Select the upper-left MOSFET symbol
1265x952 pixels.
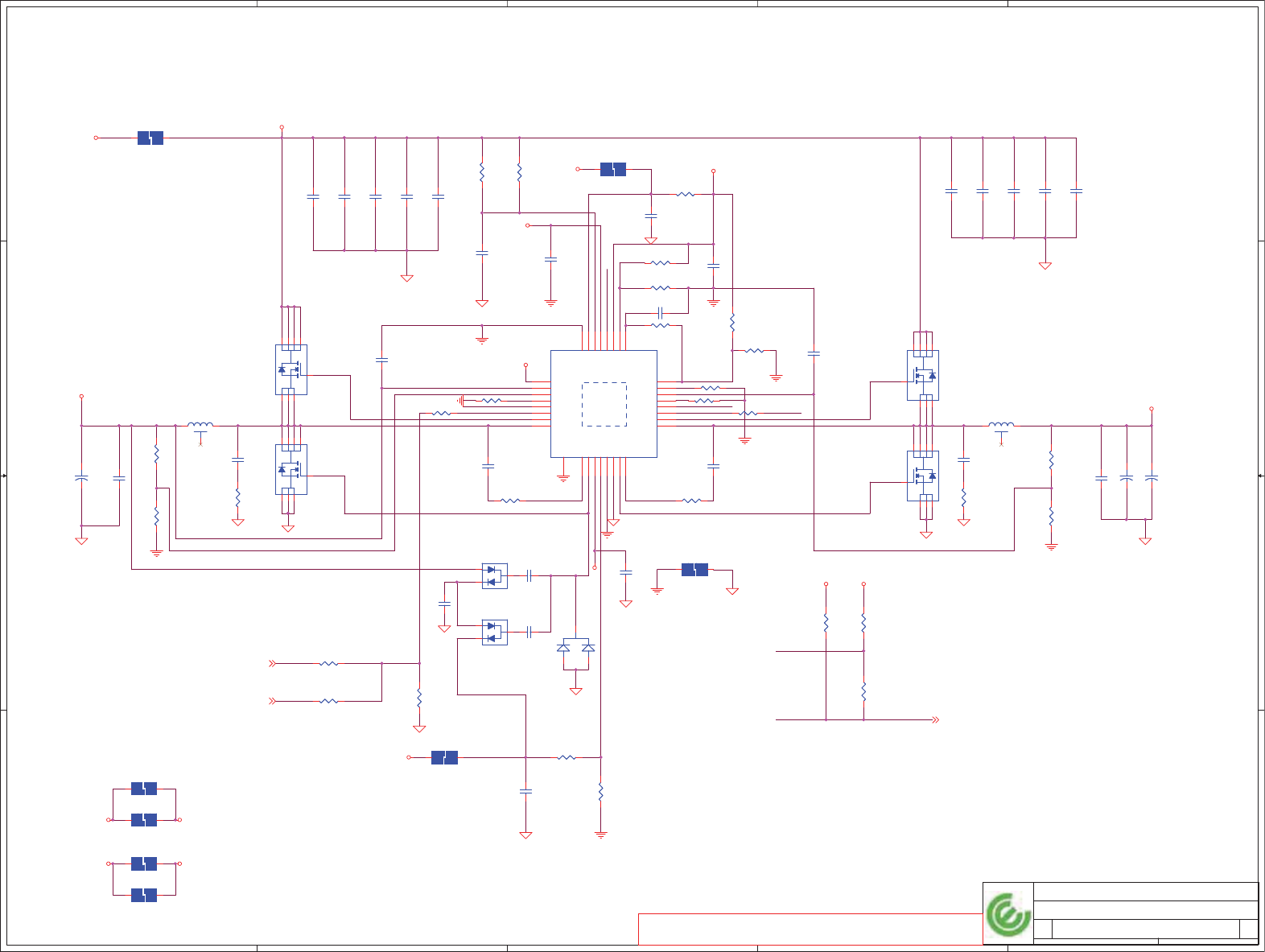pos(290,369)
